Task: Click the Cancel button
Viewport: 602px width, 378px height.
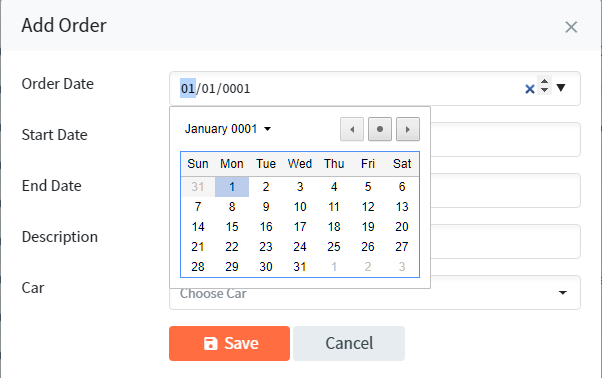Action: [x=349, y=343]
